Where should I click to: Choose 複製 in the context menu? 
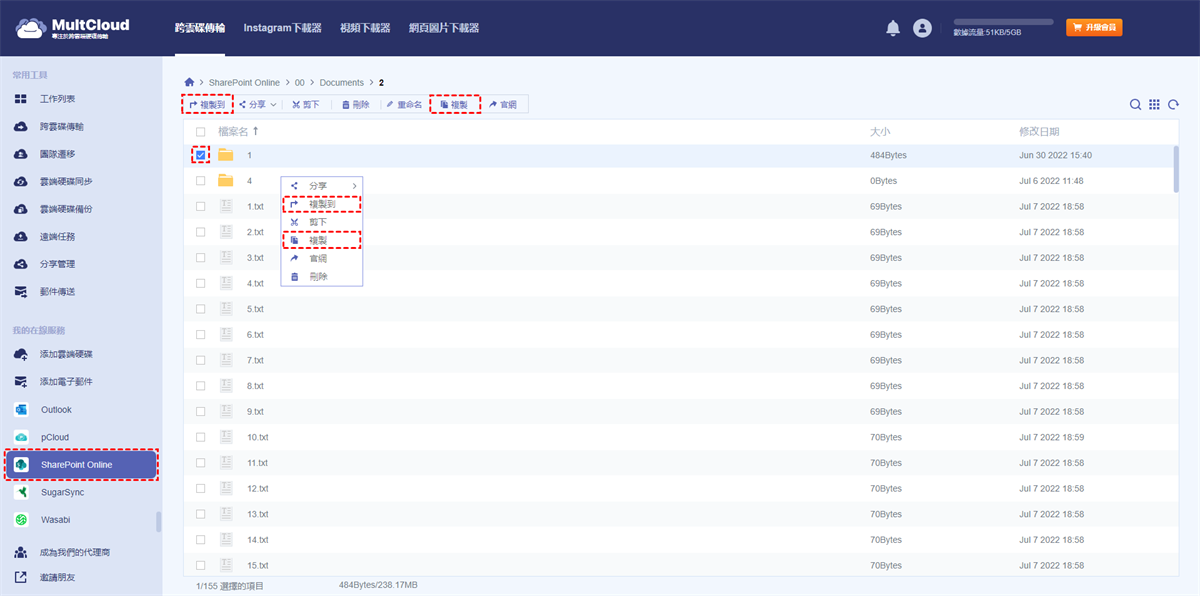[x=322, y=240]
